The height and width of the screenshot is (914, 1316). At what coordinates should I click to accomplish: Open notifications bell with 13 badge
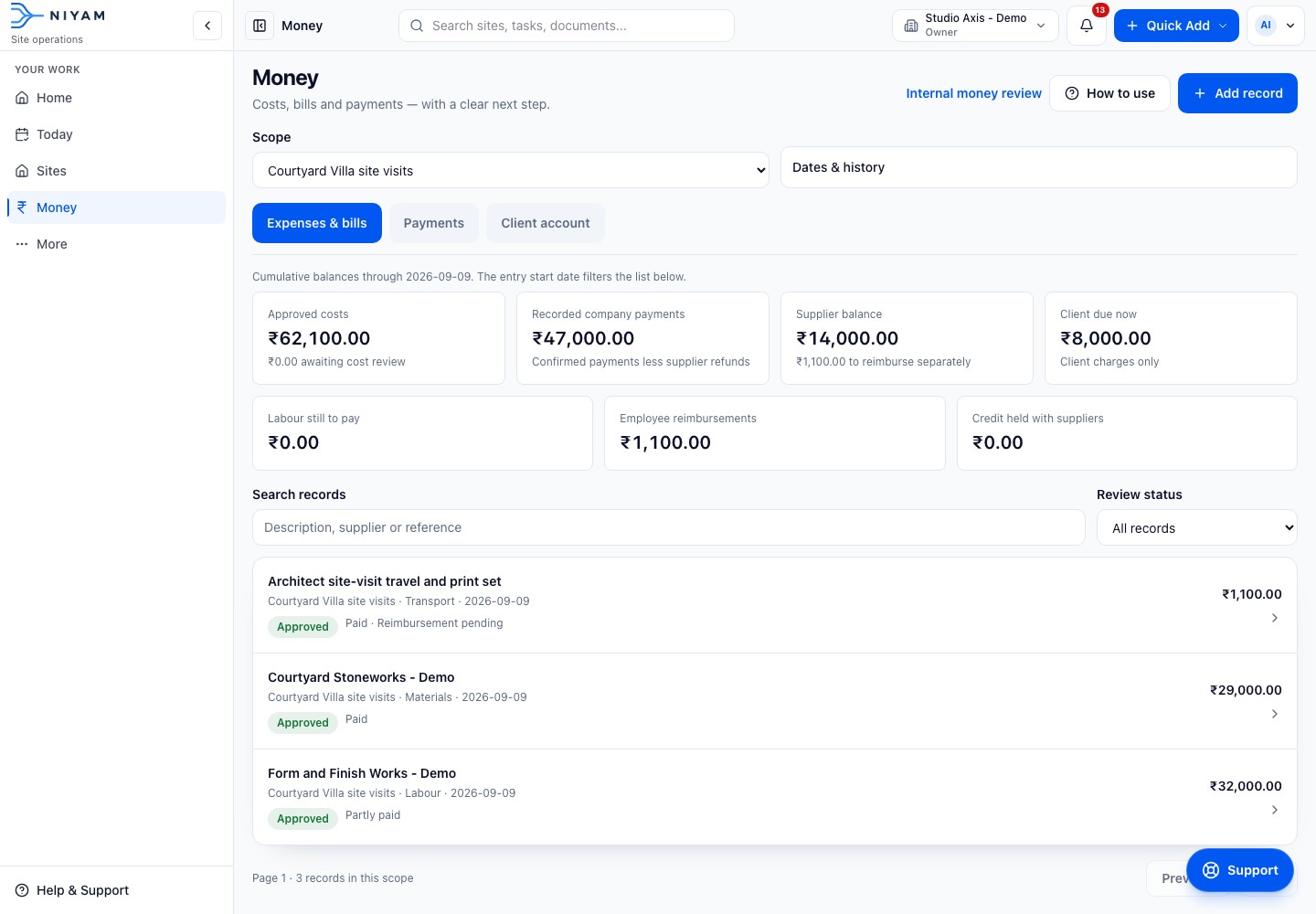[x=1087, y=26]
